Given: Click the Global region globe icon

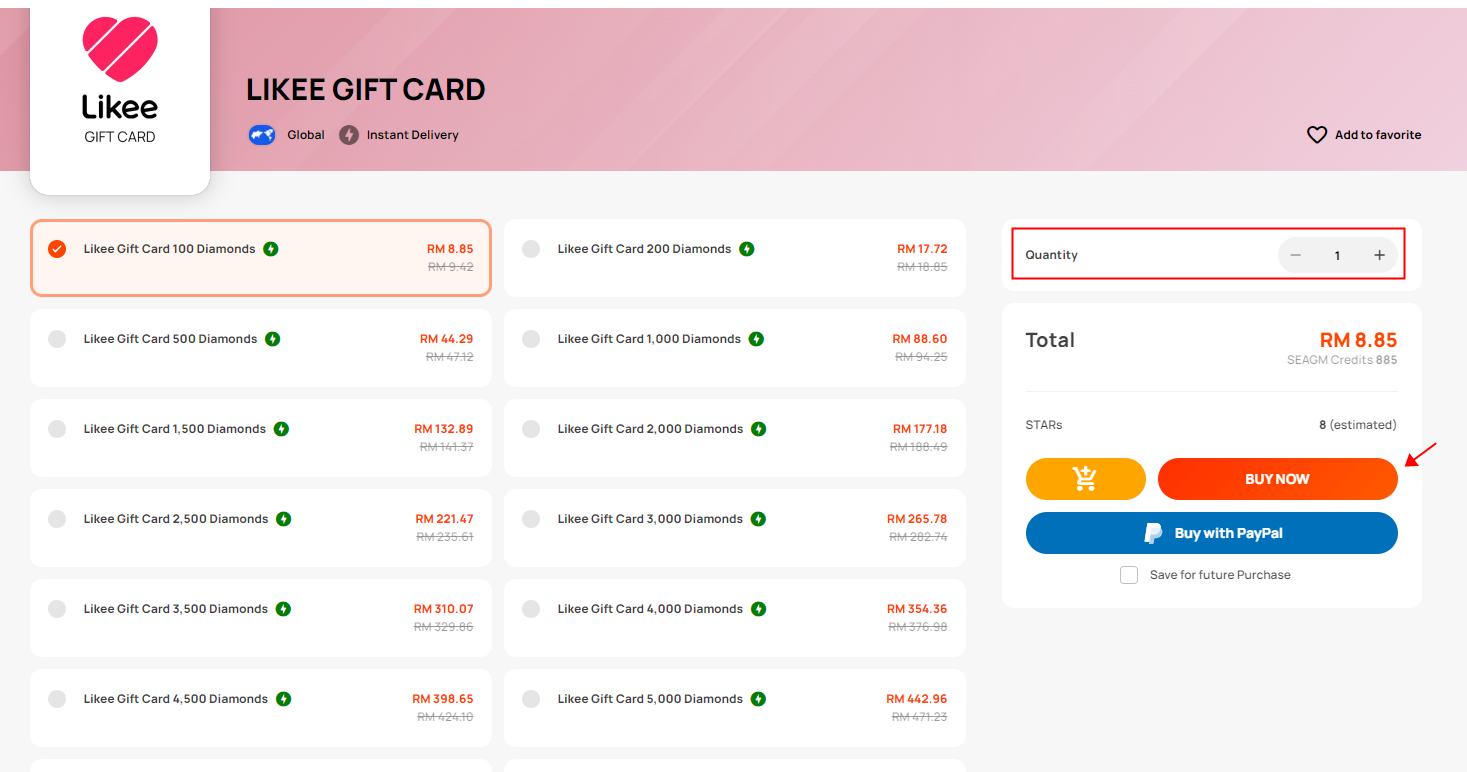Looking at the screenshot, I should 262,135.
